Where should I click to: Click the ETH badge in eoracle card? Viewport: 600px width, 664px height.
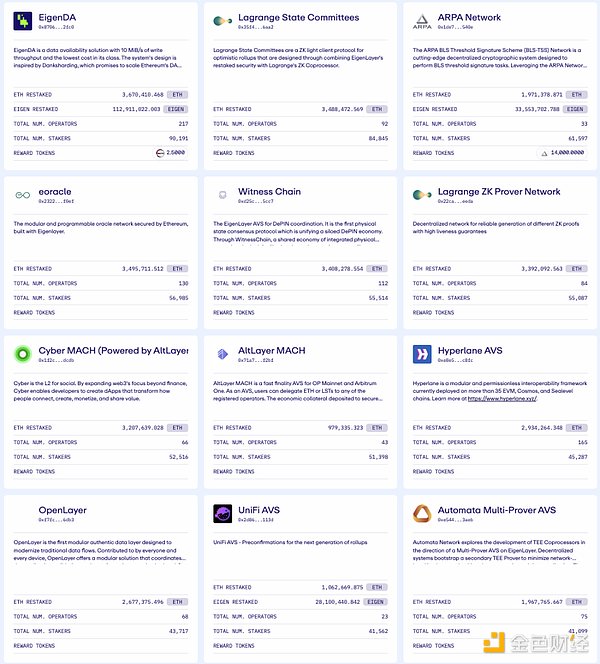point(177,268)
